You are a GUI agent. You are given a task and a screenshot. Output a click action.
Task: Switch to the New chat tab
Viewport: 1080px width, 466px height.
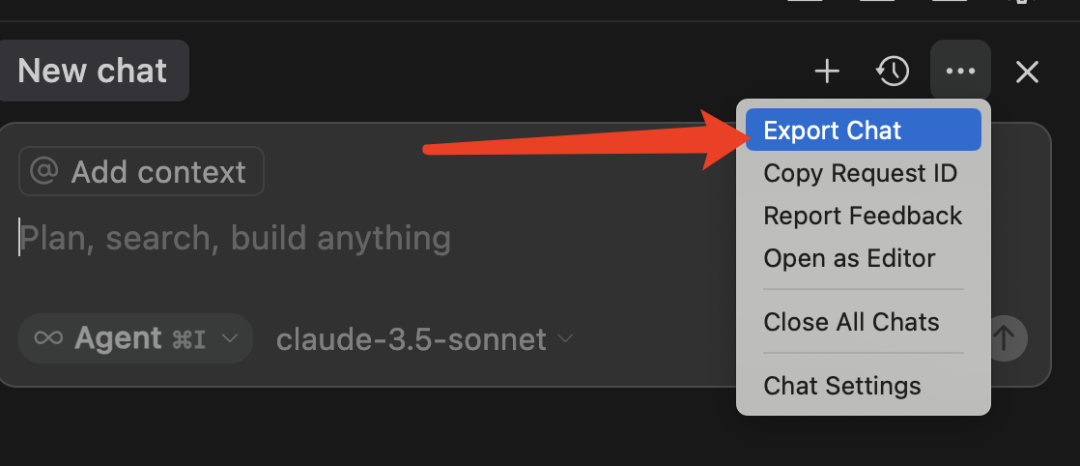(x=92, y=70)
